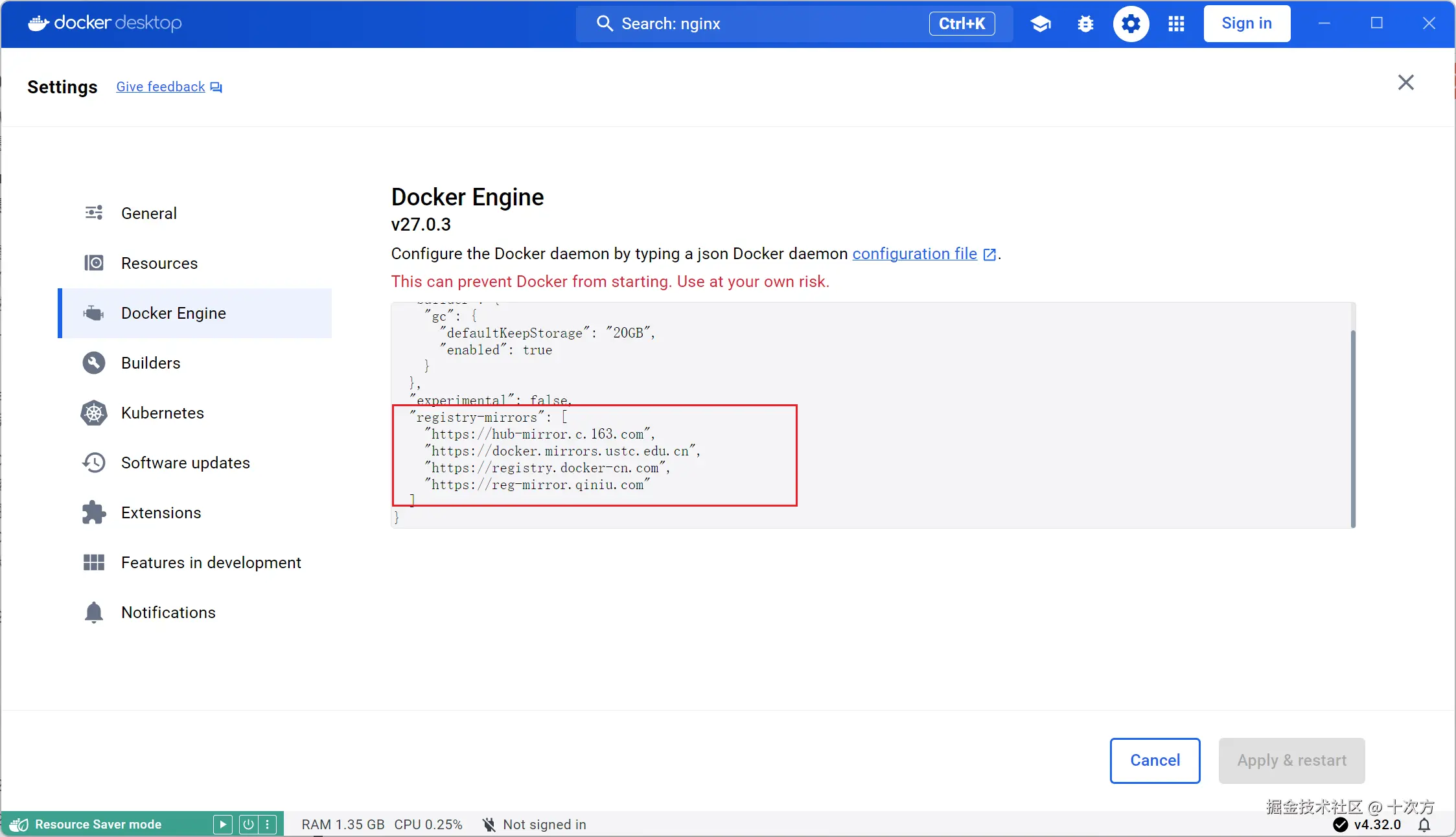Open the configuration file documentation link

[914, 253]
